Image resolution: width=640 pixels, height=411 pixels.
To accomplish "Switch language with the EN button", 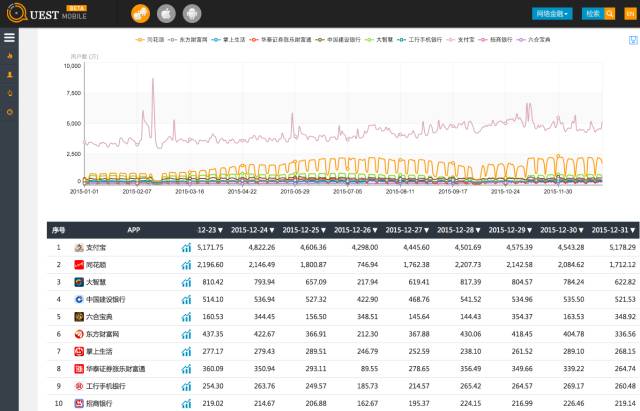I will point(631,14).
